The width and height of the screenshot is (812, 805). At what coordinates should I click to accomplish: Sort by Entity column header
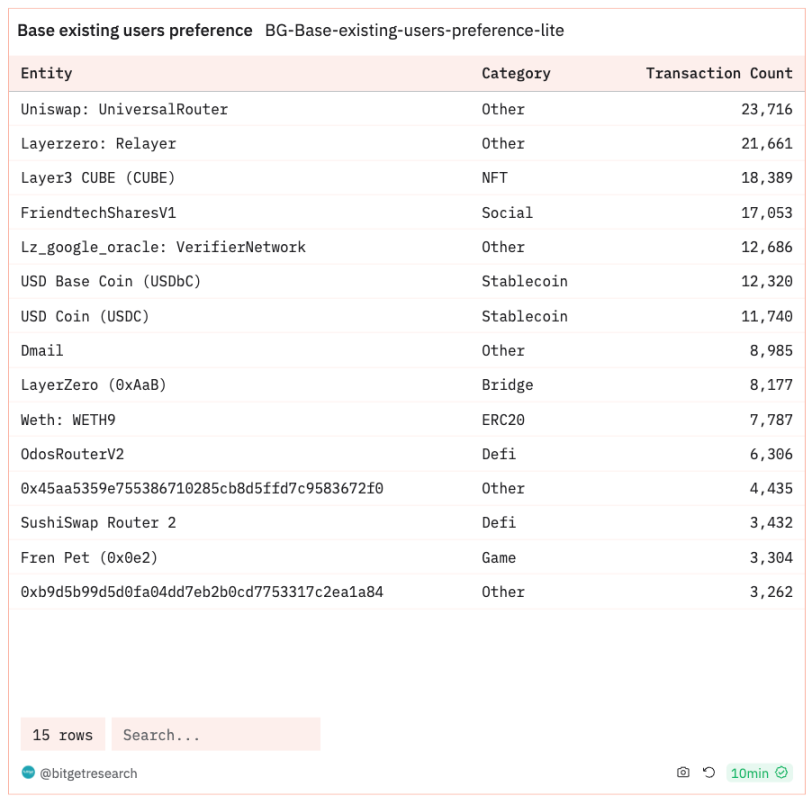(47, 73)
